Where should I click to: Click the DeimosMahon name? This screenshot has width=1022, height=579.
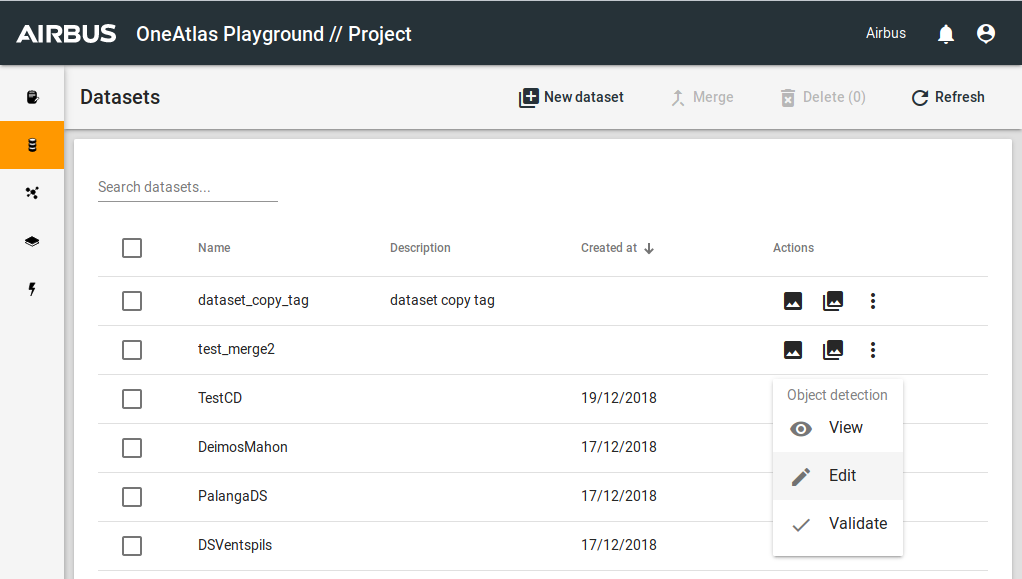(x=242, y=447)
